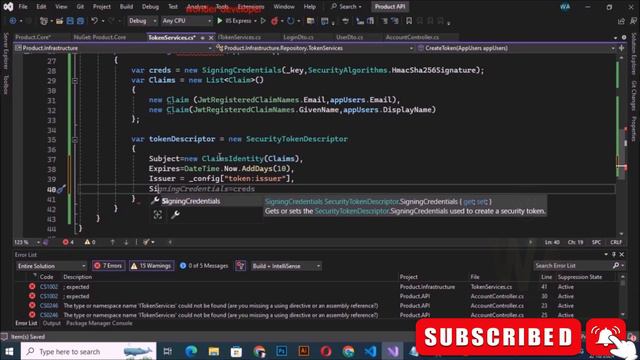The image size is (640, 360).
Task: Toggle the 0 of 5 Messages filter
Action: click(204, 266)
